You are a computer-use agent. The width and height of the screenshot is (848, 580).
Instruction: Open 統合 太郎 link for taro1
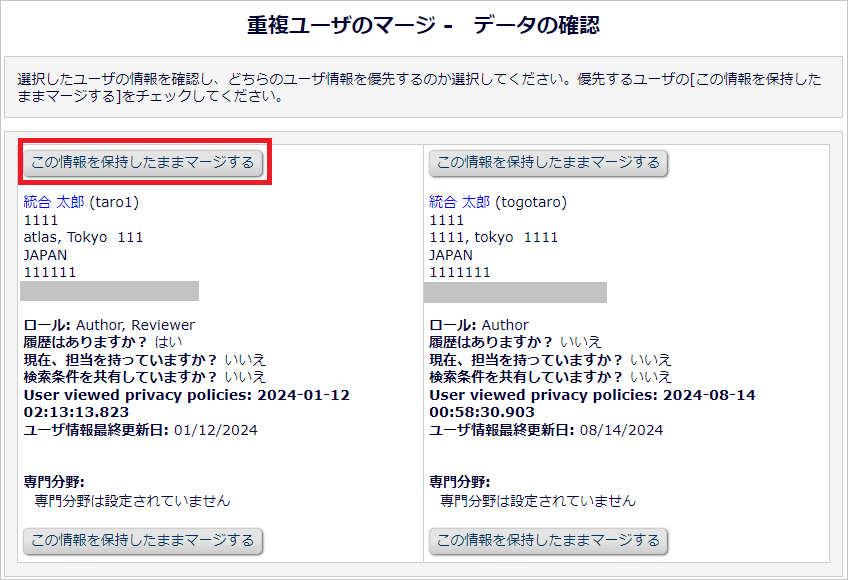[x=54, y=202]
